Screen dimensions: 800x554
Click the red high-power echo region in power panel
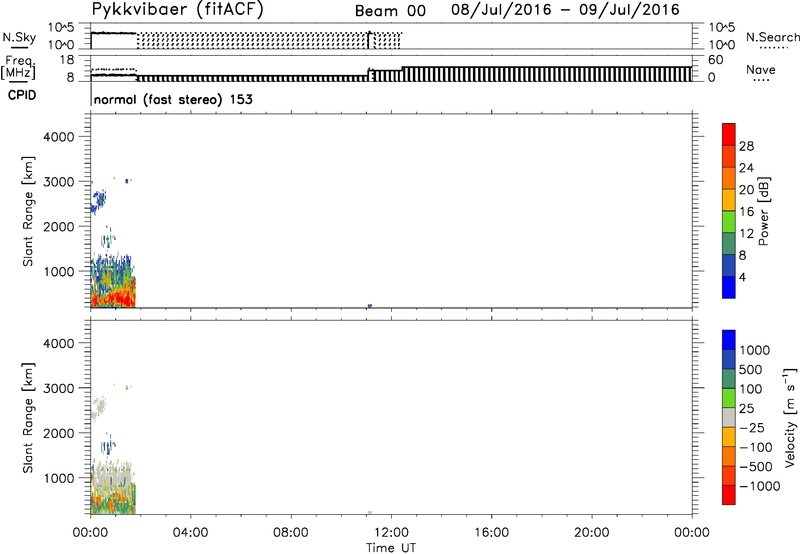coord(111,297)
